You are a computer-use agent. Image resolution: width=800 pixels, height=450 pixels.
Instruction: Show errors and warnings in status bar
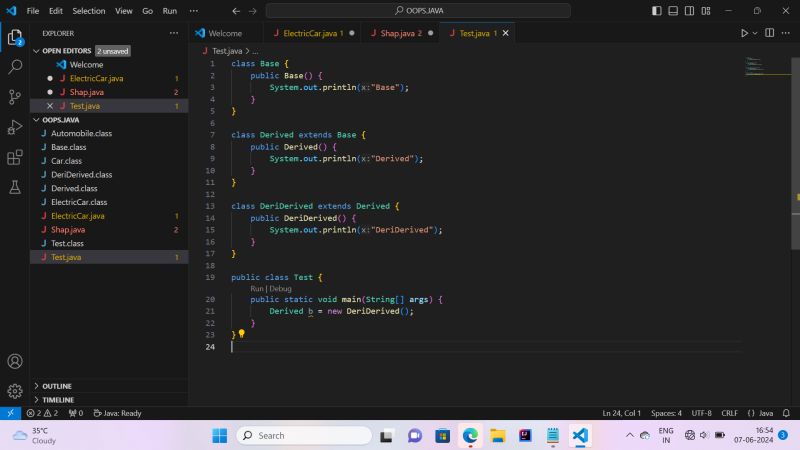[x=42, y=413]
